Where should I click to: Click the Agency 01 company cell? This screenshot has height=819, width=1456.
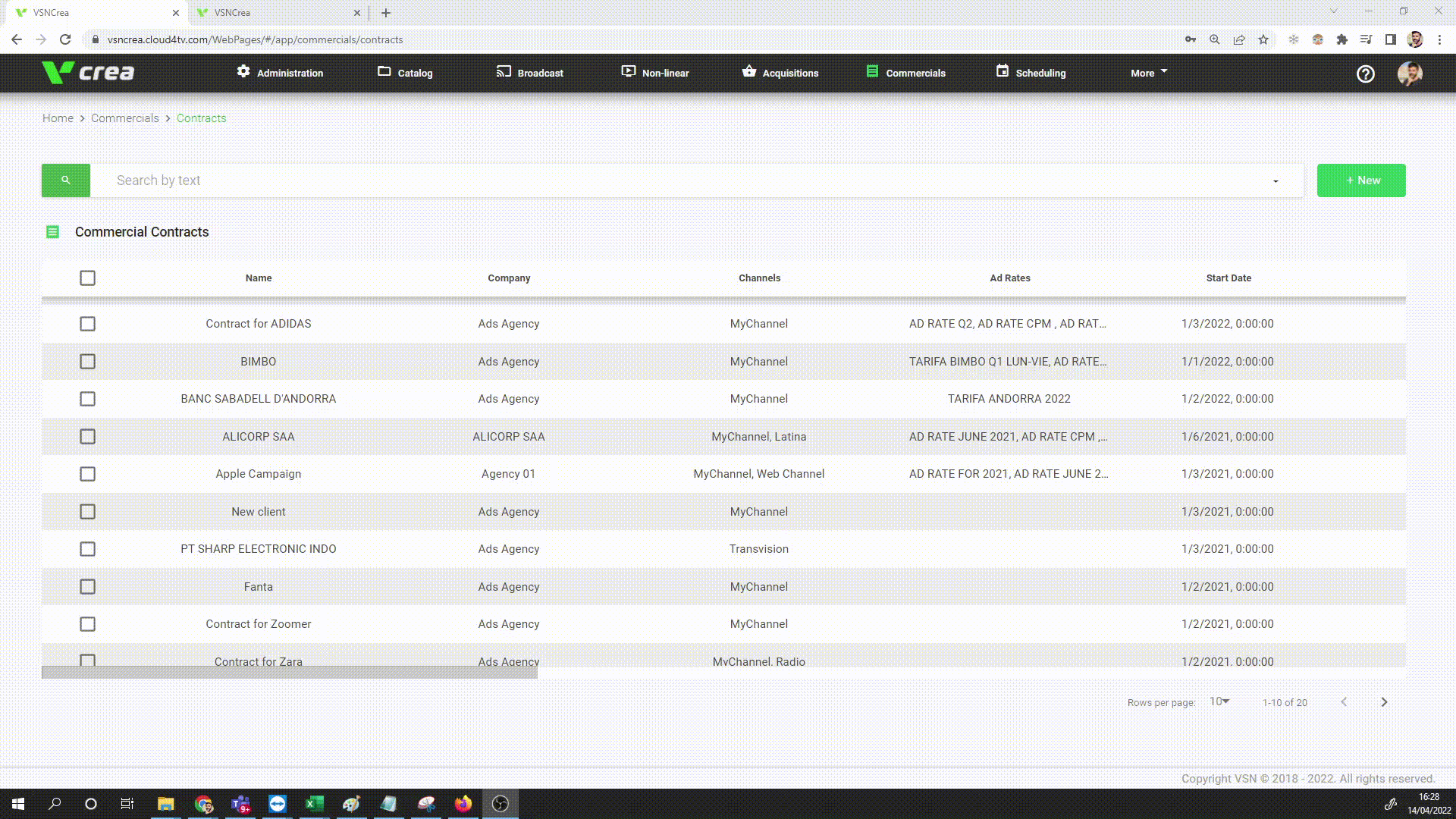pyautogui.click(x=509, y=474)
